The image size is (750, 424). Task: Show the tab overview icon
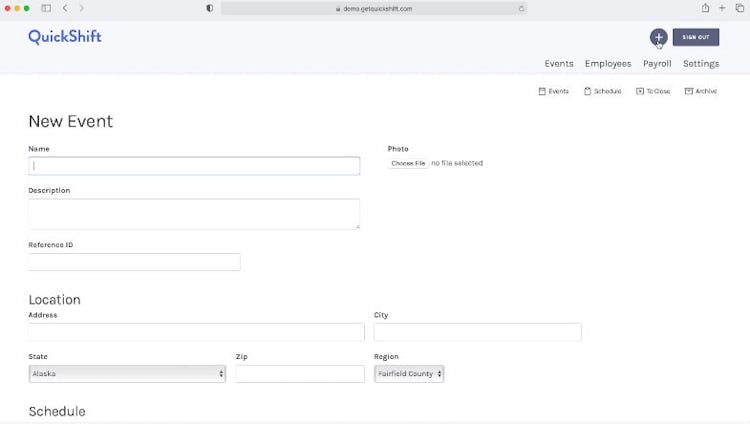pyautogui.click(x=739, y=8)
